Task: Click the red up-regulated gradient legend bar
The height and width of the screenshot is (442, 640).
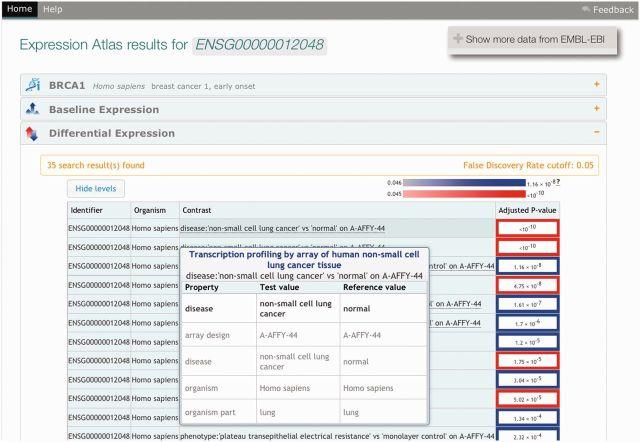Action: (464, 194)
